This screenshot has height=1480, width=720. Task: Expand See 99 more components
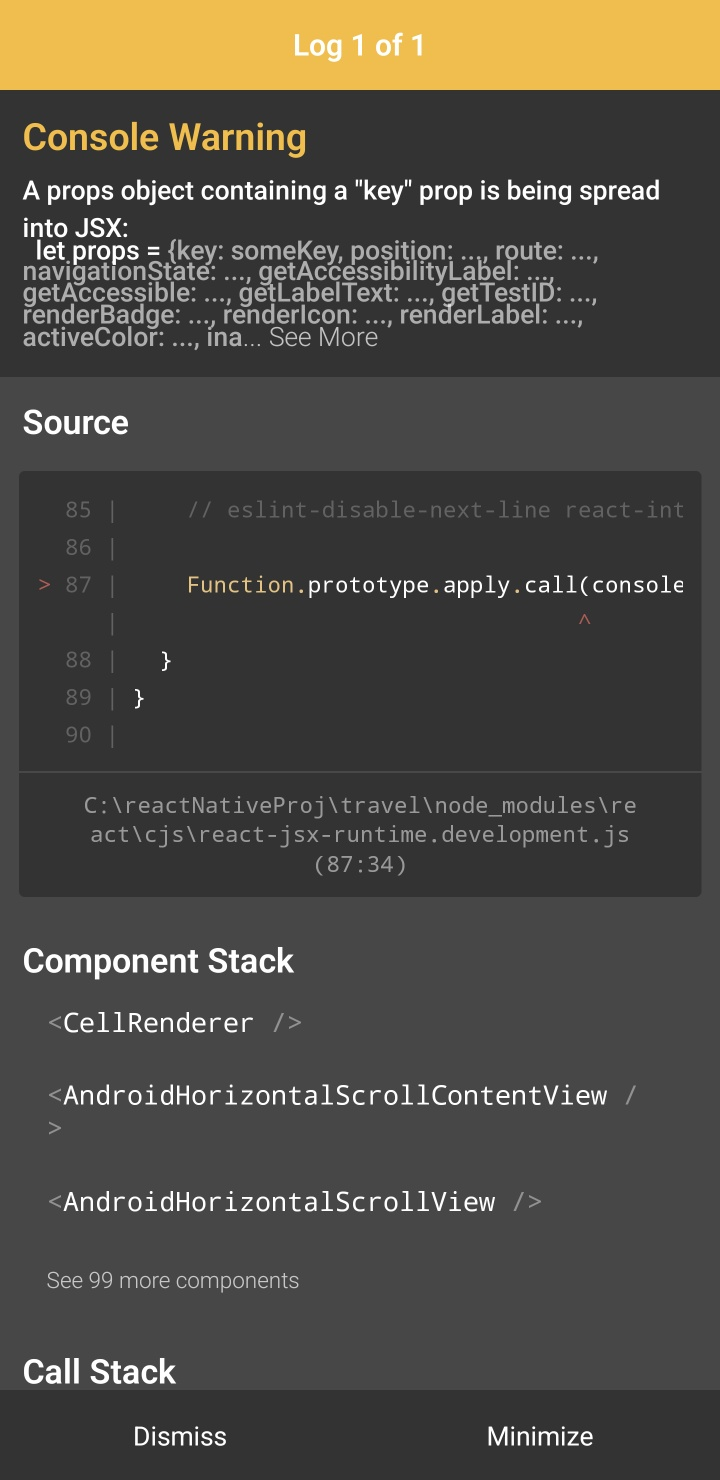click(x=173, y=1281)
